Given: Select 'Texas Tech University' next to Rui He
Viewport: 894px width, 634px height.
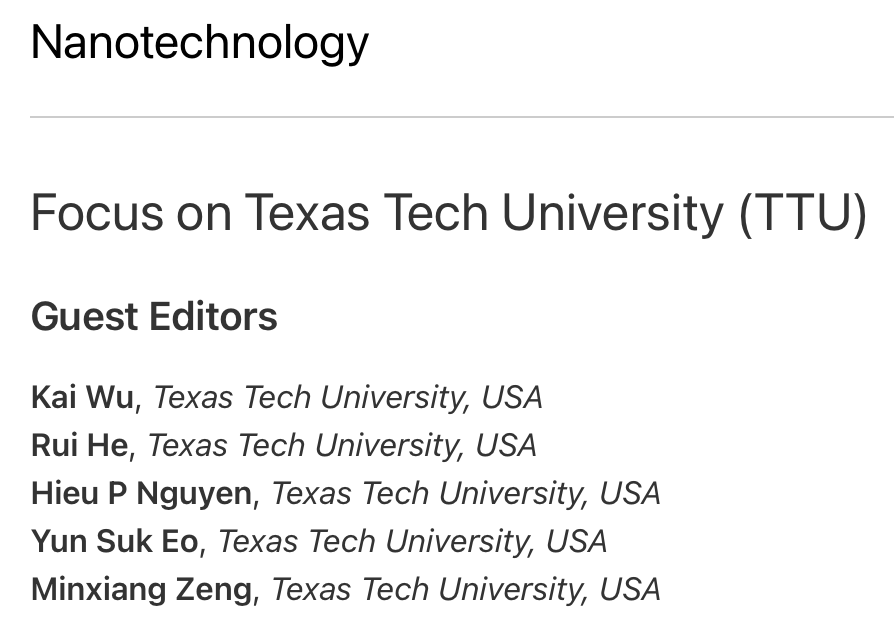Looking at the screenshot, I should [x=303, y=445].
